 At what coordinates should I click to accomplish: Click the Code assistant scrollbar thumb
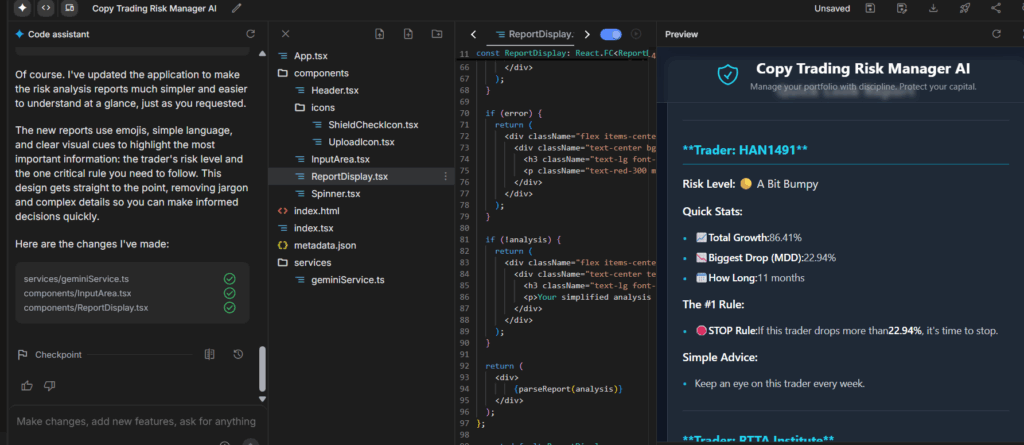click(263, 369)
